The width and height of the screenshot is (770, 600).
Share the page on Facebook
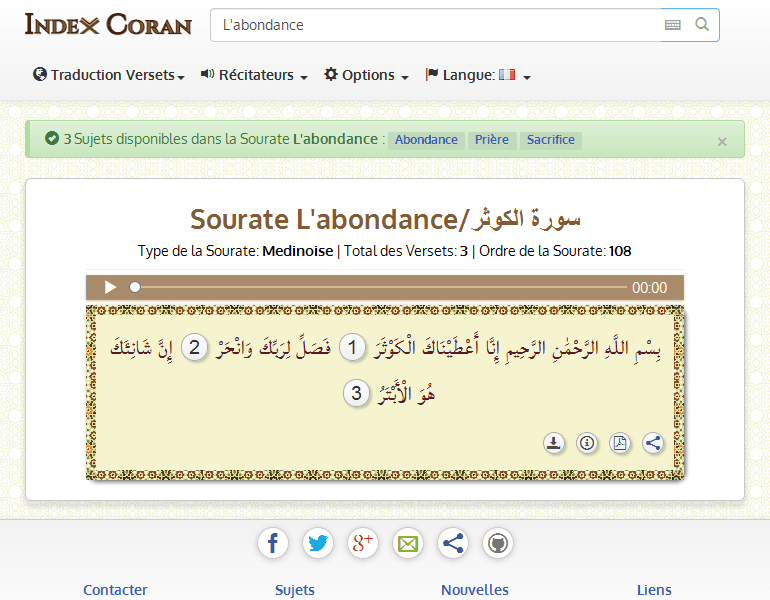[273, 544]
